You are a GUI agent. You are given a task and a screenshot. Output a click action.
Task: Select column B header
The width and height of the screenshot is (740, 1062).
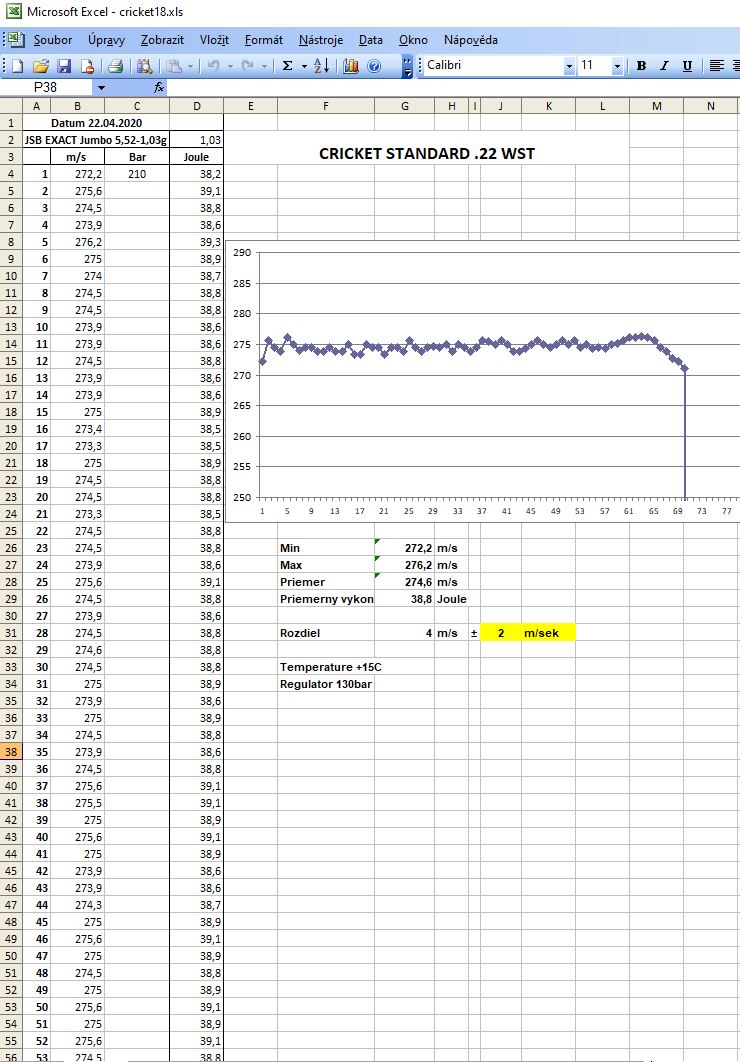click(77, 106)
